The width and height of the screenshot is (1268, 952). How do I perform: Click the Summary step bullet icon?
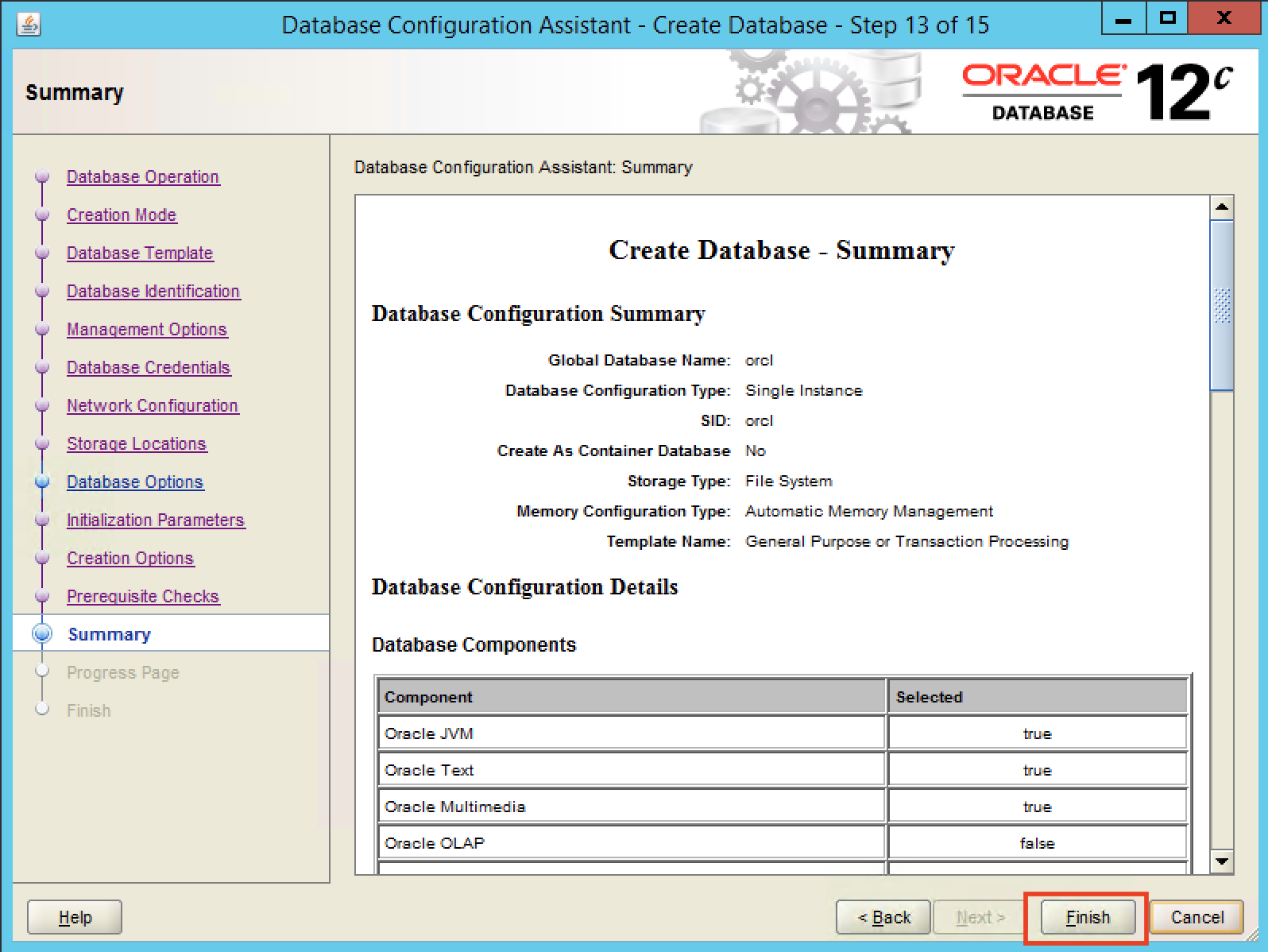42,633
